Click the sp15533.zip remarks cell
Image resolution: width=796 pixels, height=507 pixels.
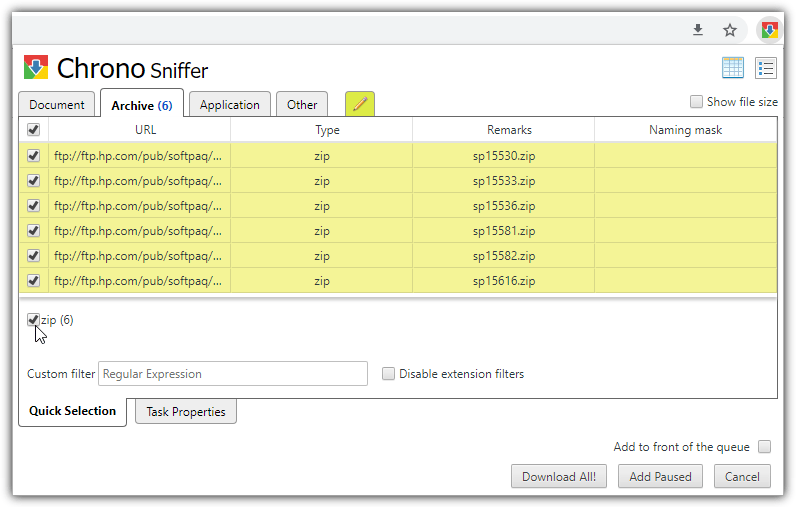tap(504, 181)
